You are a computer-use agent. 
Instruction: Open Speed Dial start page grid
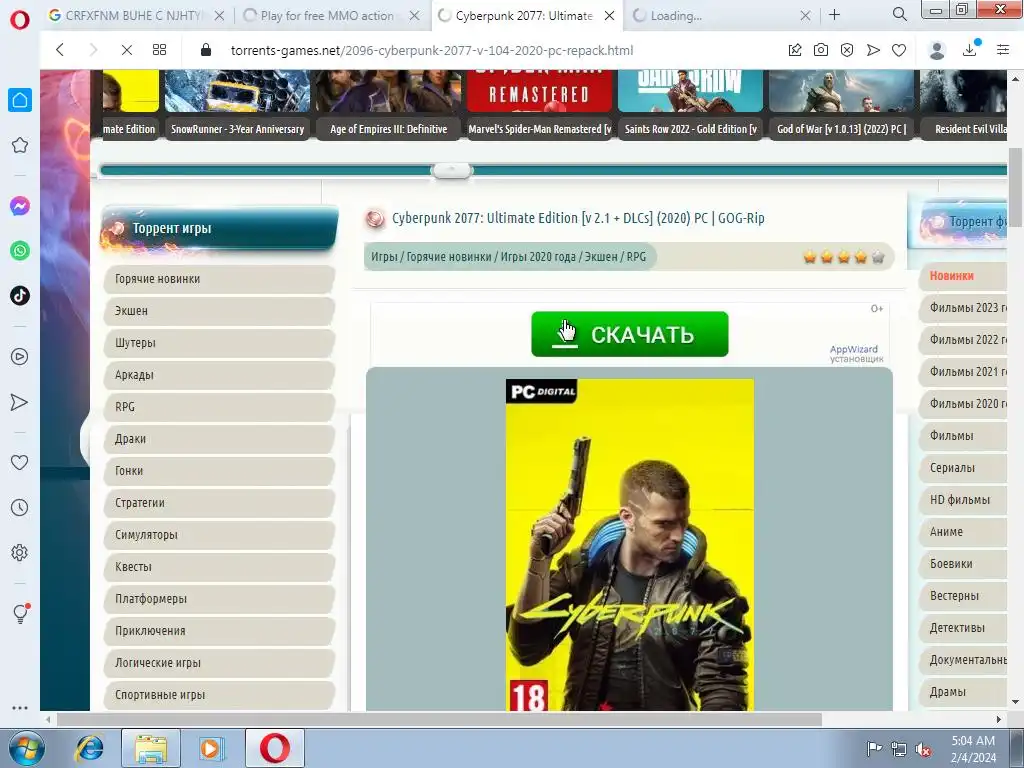tap(159, 50)
